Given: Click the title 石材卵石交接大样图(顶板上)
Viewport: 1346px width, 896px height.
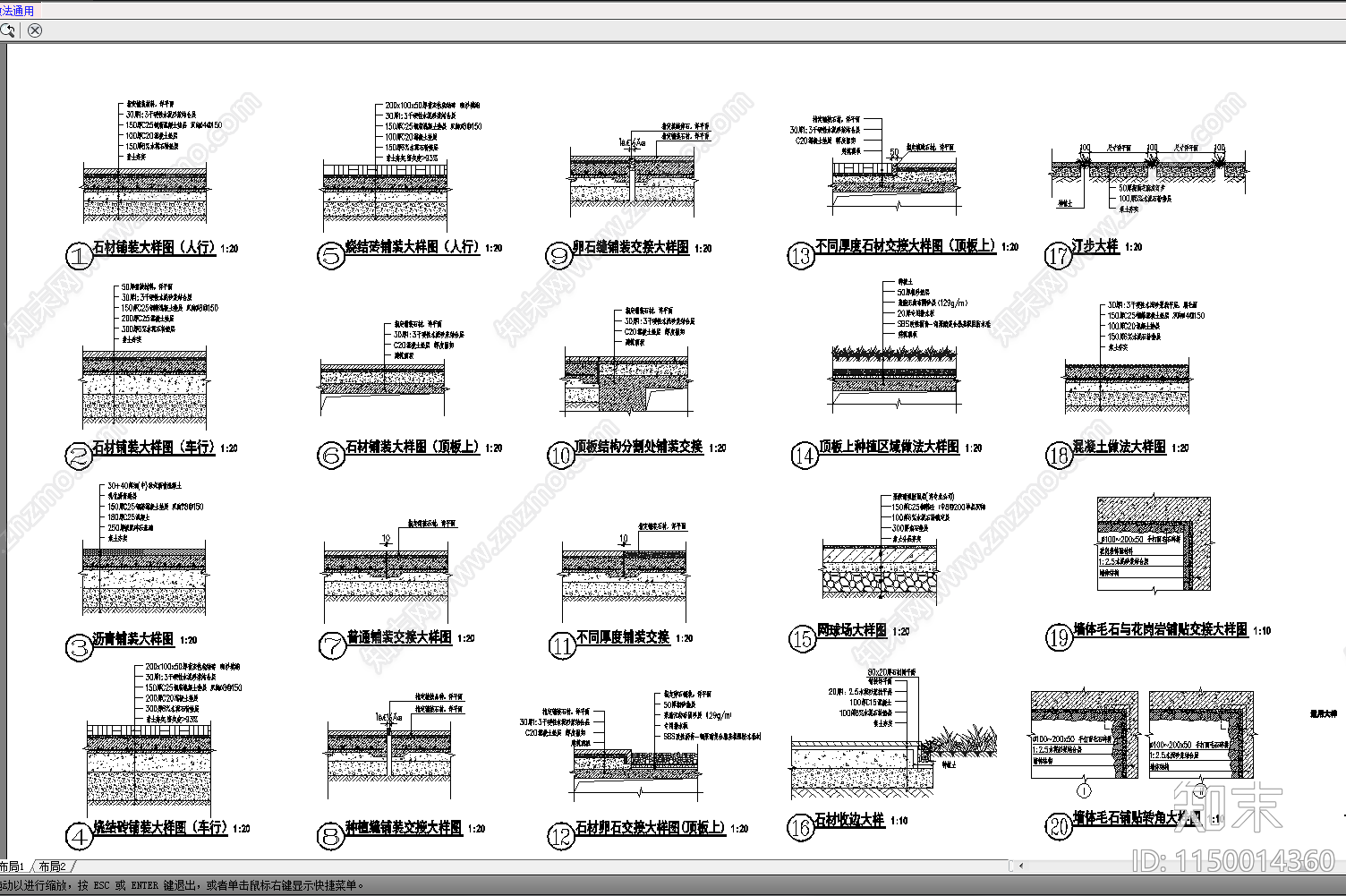Looking at the screenshot, I should tap(651, 828).
